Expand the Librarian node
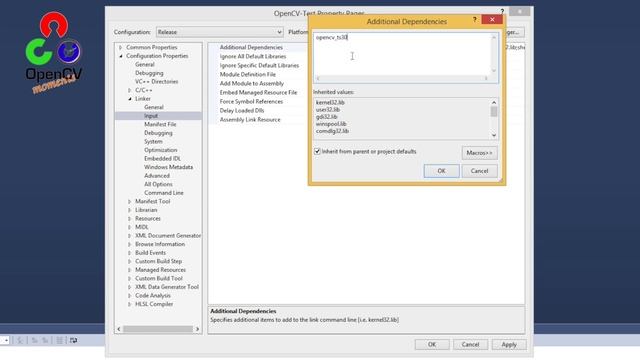The image size is (640, 360). pyautogui.click(x=130, y=210)
